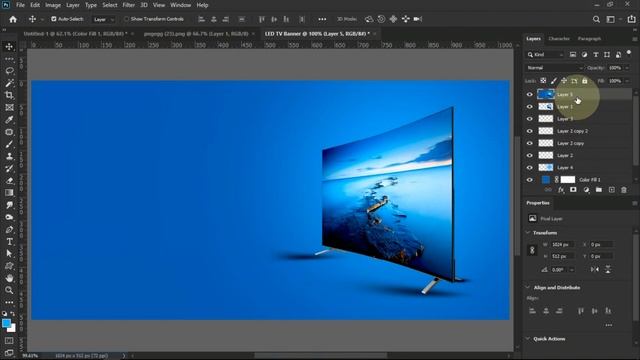
Task: Select the Move tool
Action: (9, 47)
